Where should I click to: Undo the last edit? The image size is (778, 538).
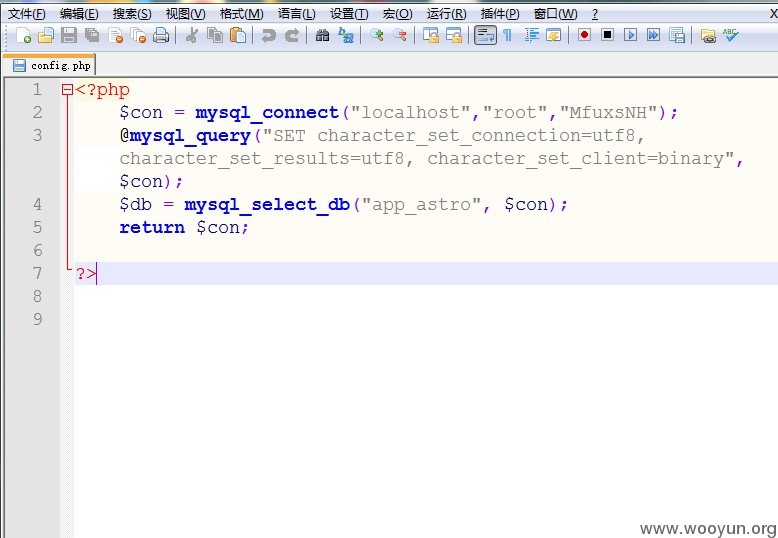point(268,35)
